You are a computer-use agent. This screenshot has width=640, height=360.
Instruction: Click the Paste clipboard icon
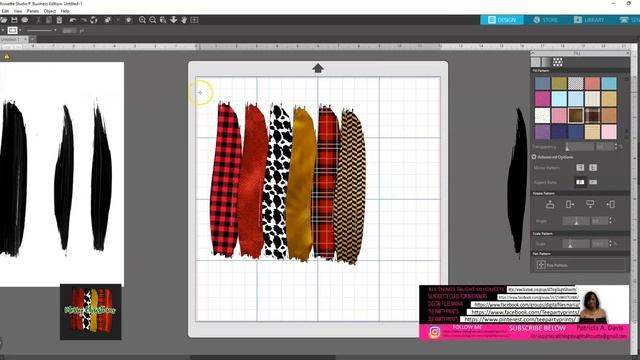pyautogui.click(x=59, y=20)
